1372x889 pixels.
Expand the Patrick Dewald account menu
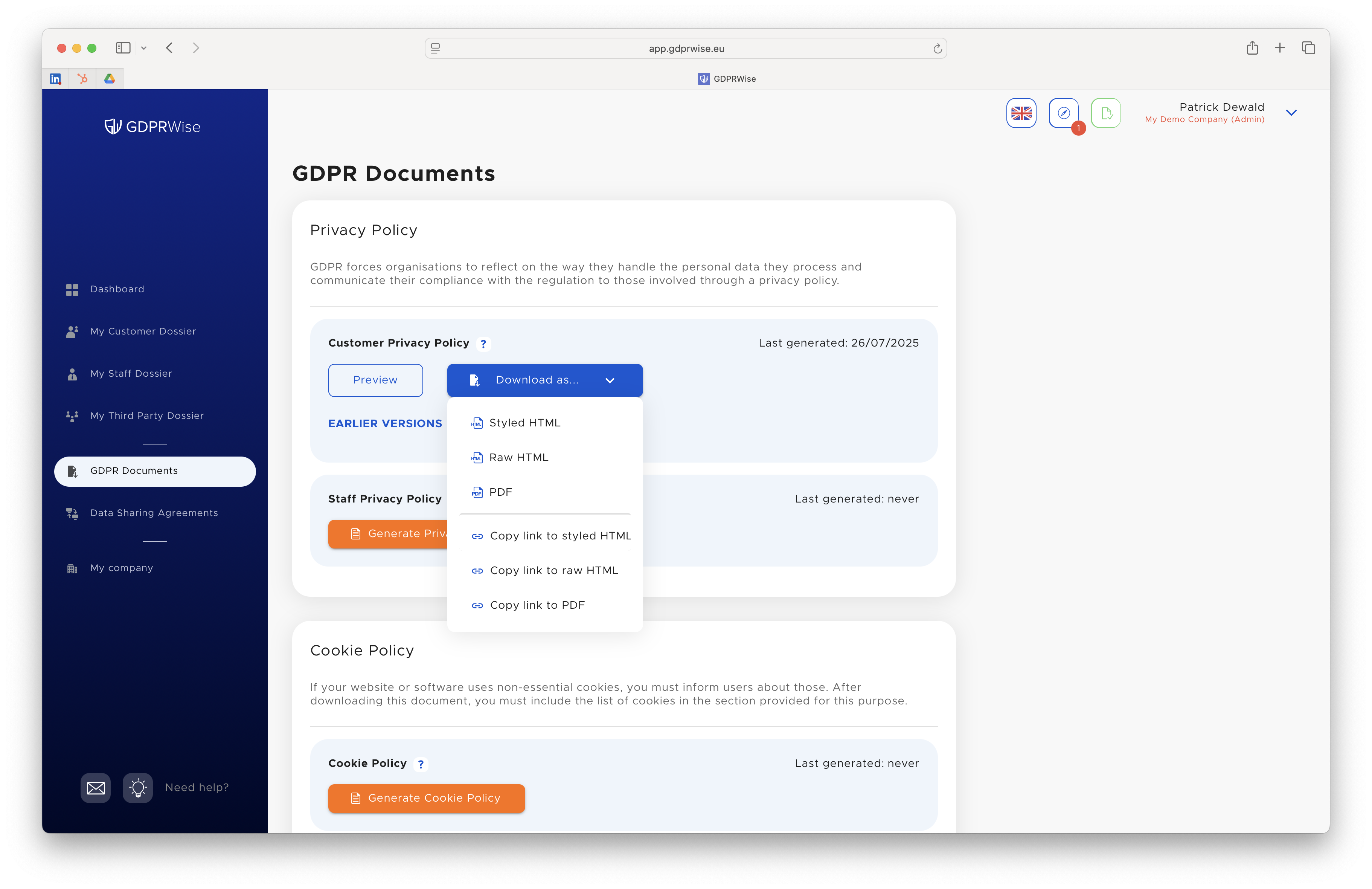point(1291,113)
